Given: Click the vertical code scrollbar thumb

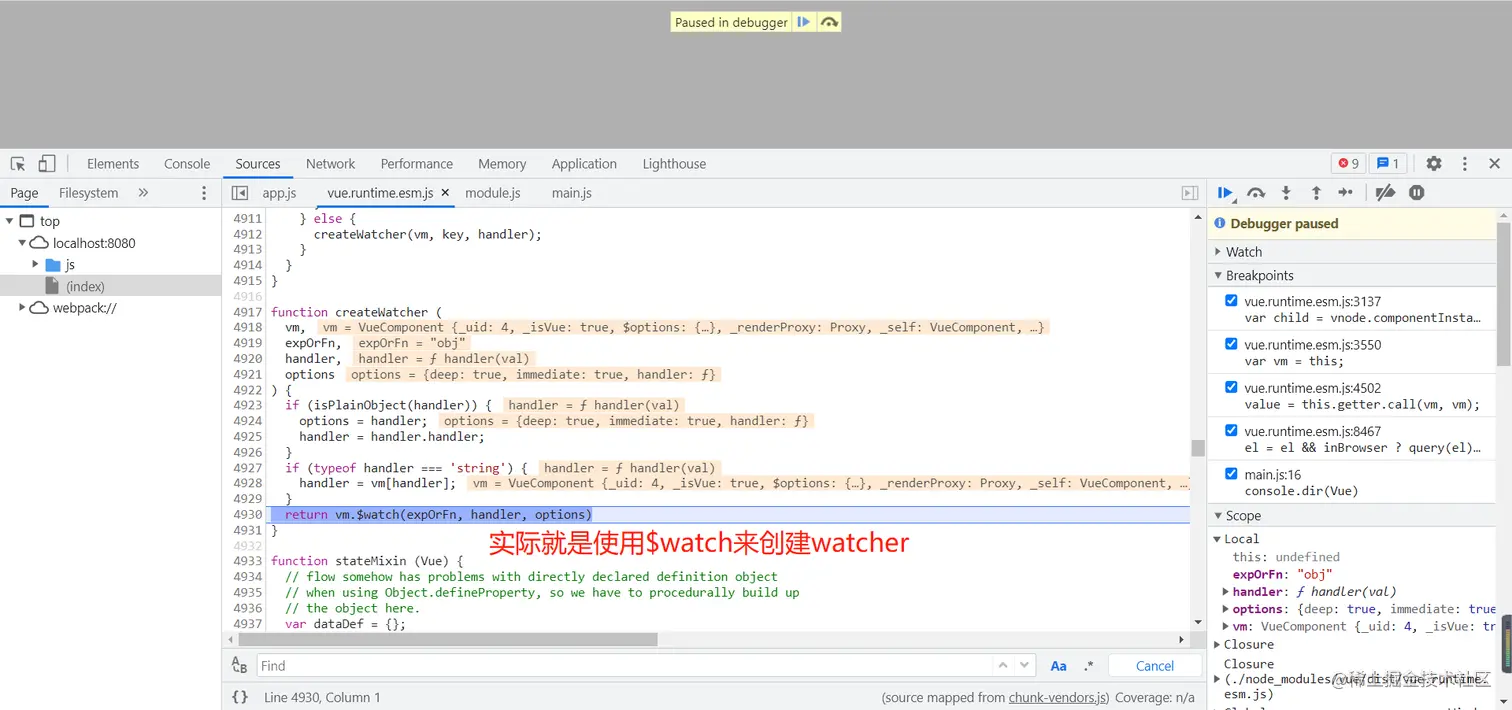Looking at the screenshot, I should tap(1197, 448).
